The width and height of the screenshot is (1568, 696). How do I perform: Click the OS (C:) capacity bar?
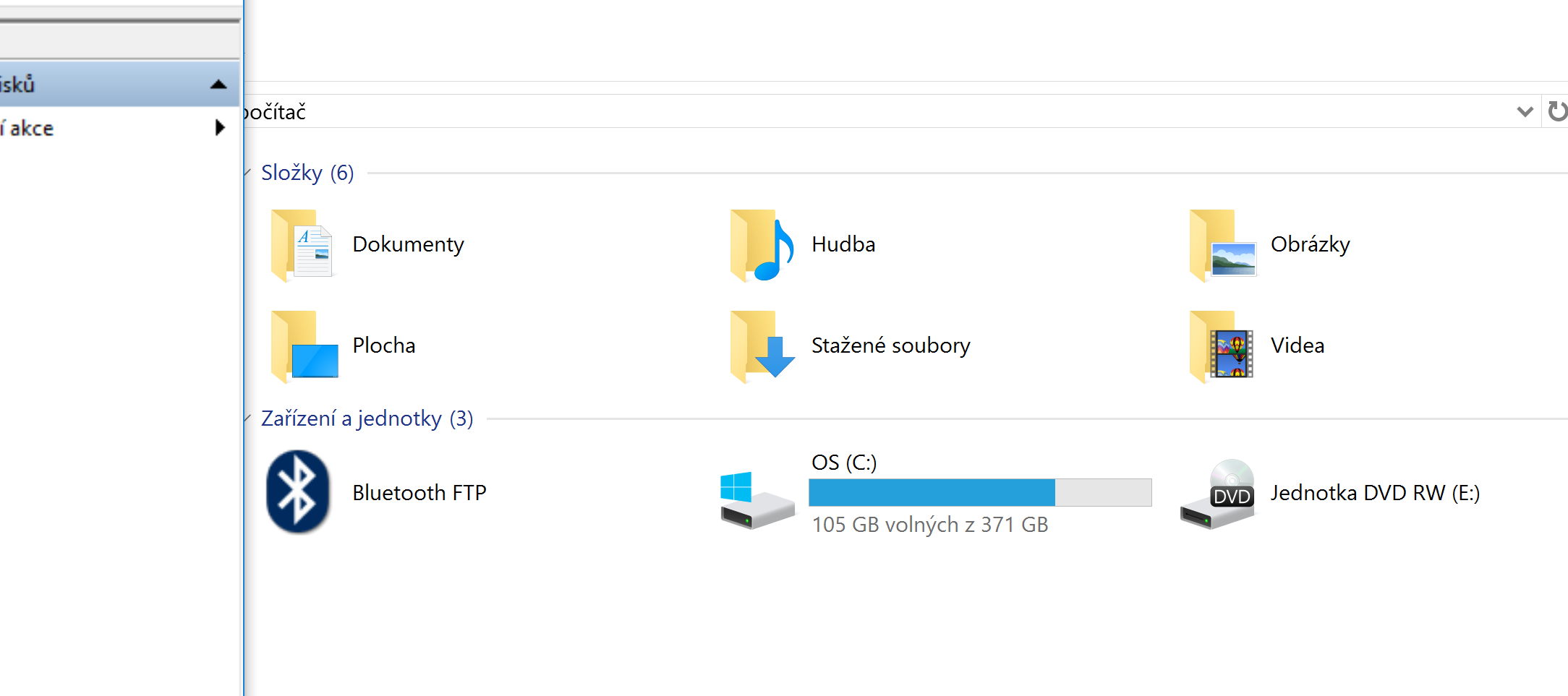point(980,492)
